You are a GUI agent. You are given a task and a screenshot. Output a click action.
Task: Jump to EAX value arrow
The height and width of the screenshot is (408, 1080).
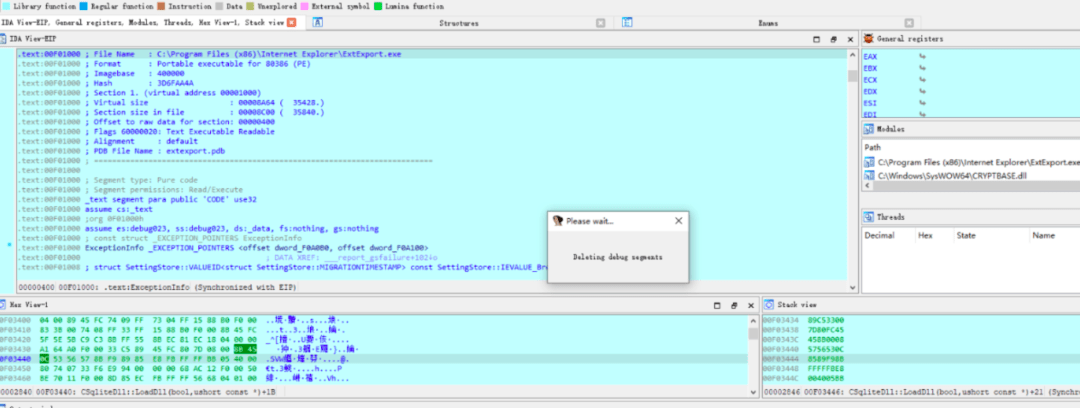922,57
